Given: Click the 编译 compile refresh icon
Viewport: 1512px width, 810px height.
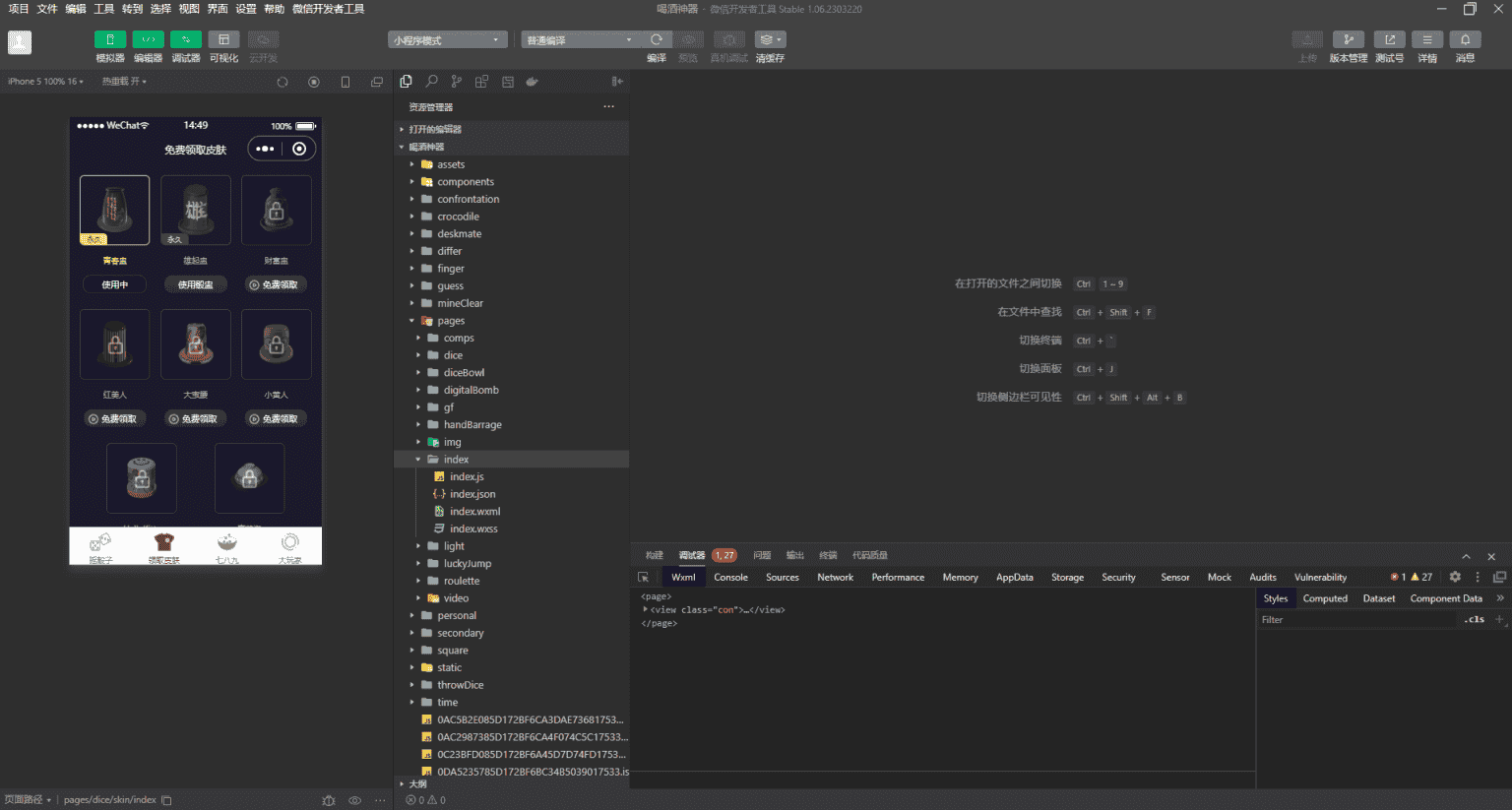Looking at the screenshot, I should click(x=657, y=40).
